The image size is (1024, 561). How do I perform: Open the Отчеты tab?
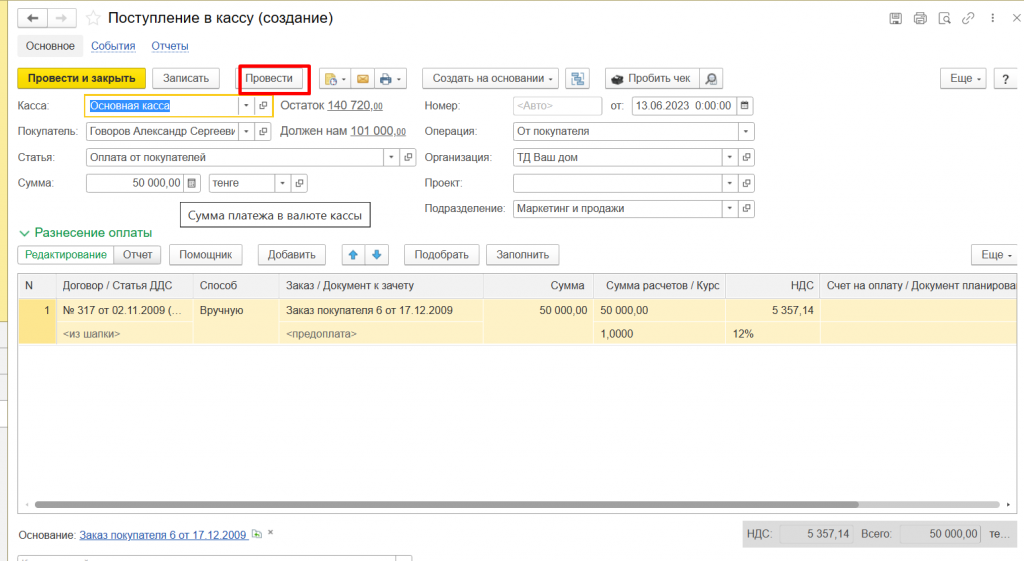[170, 46]
